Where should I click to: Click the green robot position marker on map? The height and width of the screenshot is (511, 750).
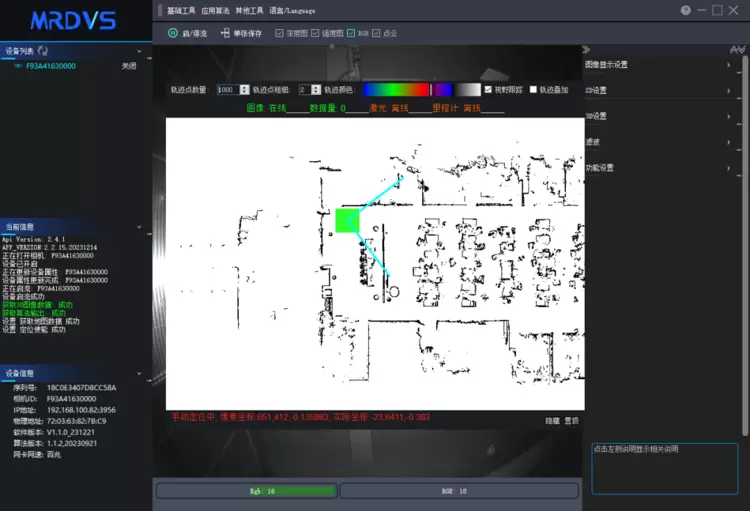347,220
